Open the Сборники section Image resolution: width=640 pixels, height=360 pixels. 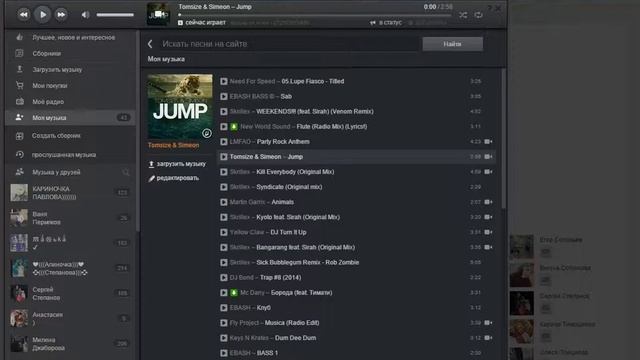(x=47, y=53)
